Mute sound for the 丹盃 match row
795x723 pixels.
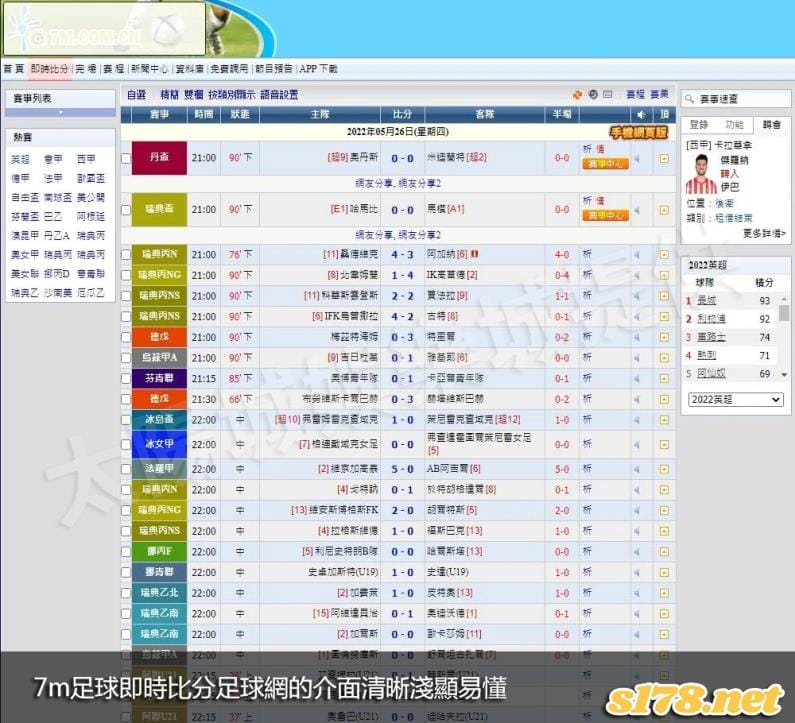pyautogui.click(x=637, y=159)
